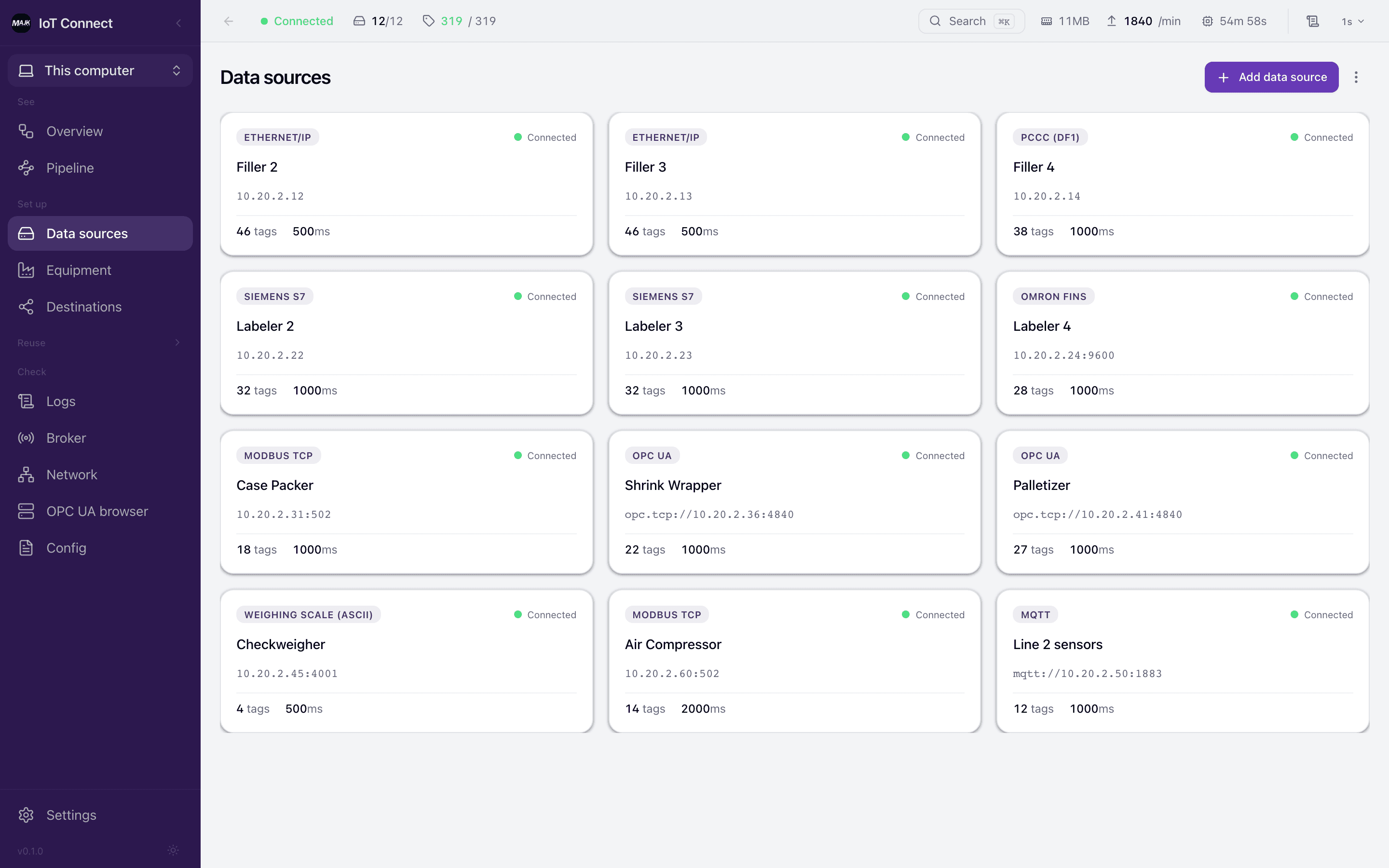
Task: Open the Labeler 2 card
Action: pyautogui.click(x=407, y=343)
